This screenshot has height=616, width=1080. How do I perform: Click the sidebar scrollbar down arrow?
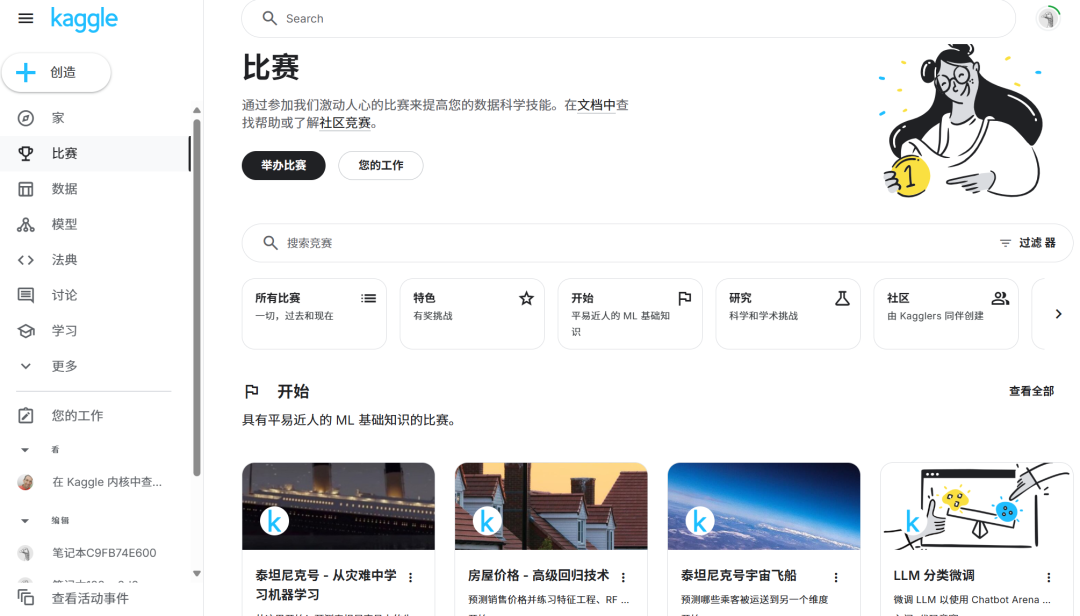click(x=197, y=573)
